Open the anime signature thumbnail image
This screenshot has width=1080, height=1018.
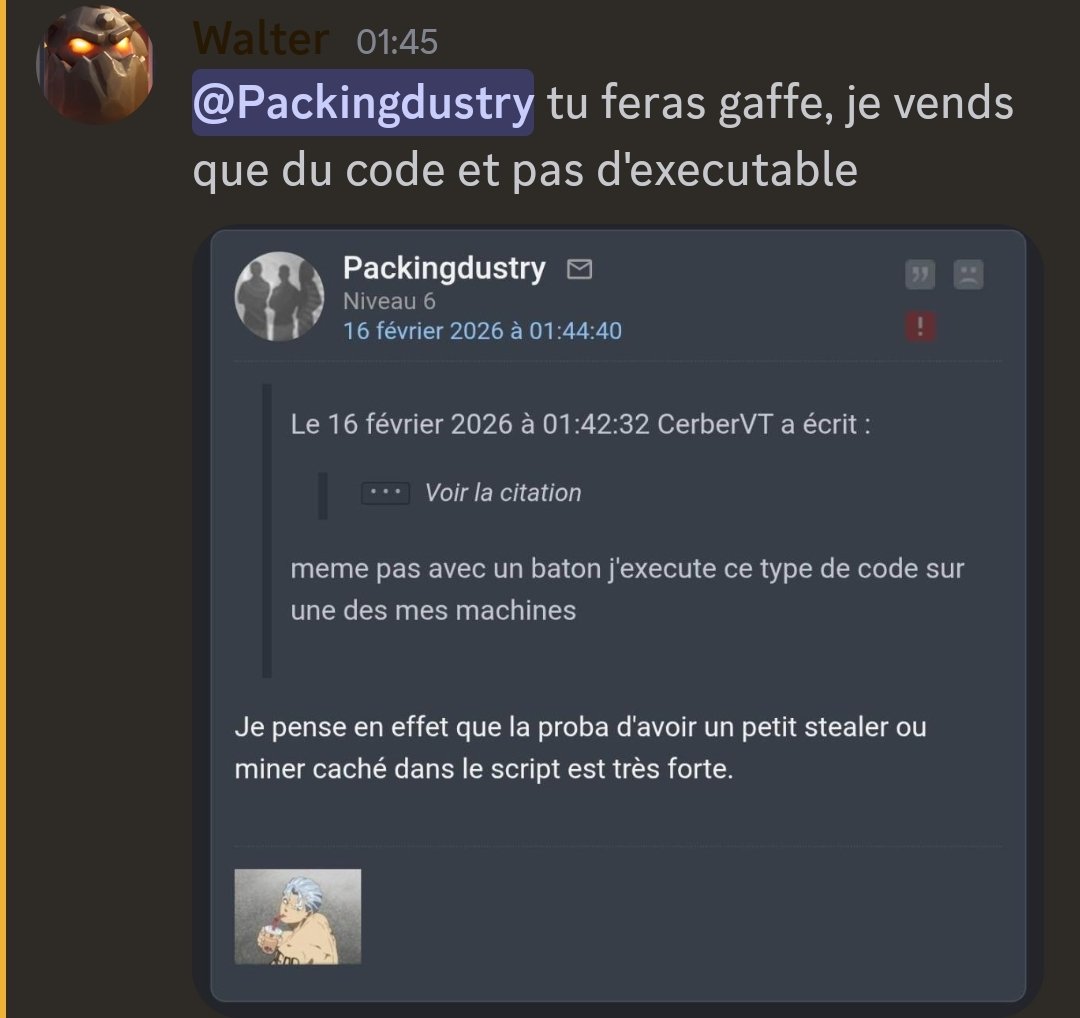(x=298, y=917)
